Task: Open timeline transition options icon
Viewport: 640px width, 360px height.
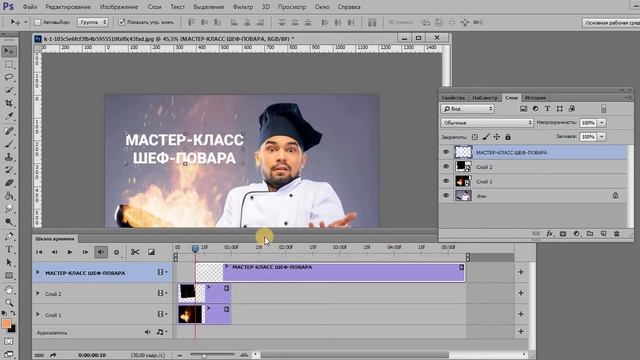Action: pyautogui.click(x=151, y=252)
